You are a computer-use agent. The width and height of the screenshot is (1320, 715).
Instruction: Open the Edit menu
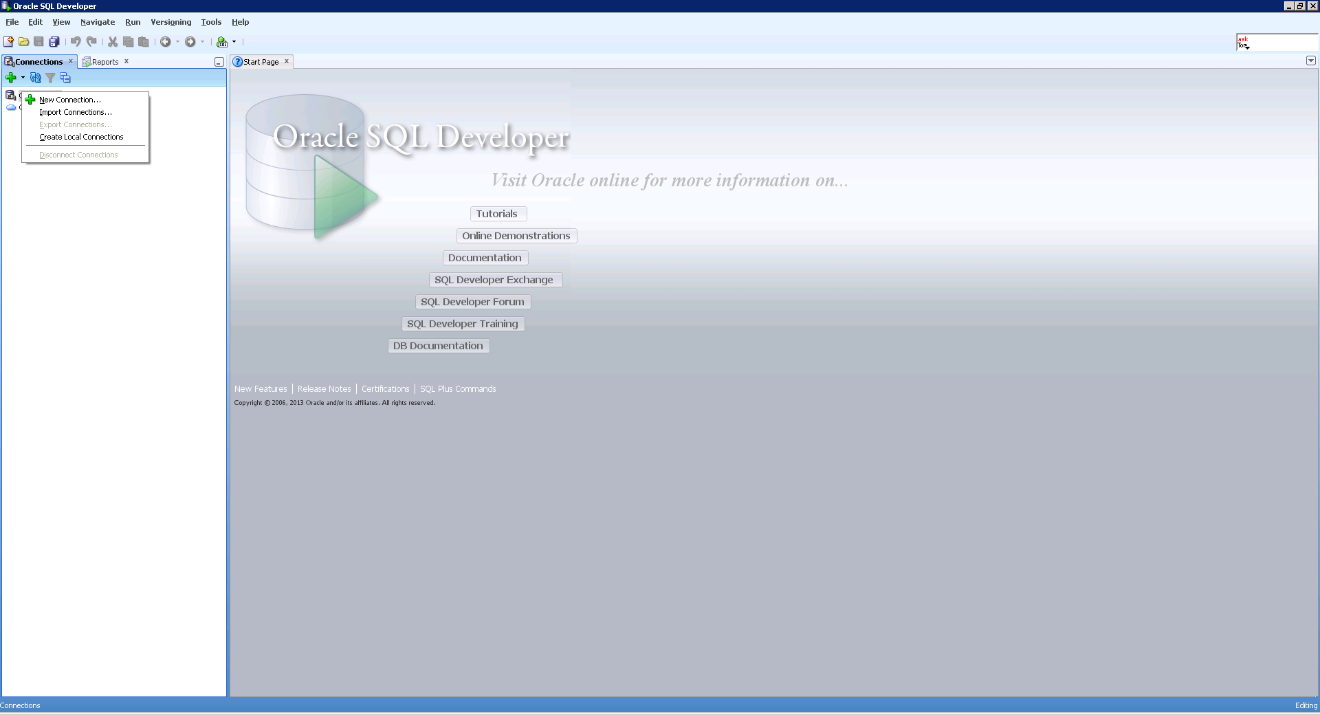pos(35,22)
